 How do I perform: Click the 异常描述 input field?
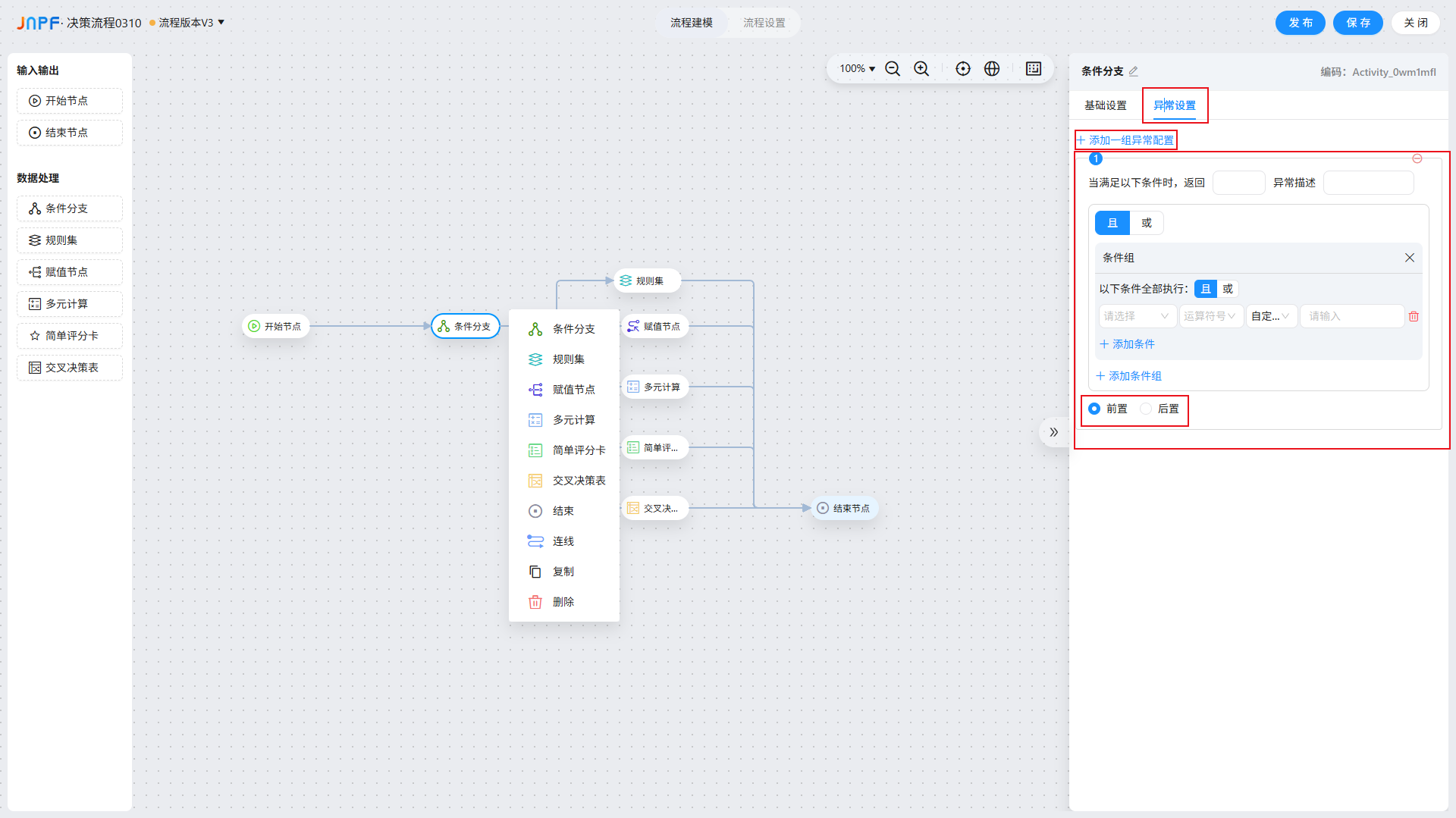(1368, 183)
